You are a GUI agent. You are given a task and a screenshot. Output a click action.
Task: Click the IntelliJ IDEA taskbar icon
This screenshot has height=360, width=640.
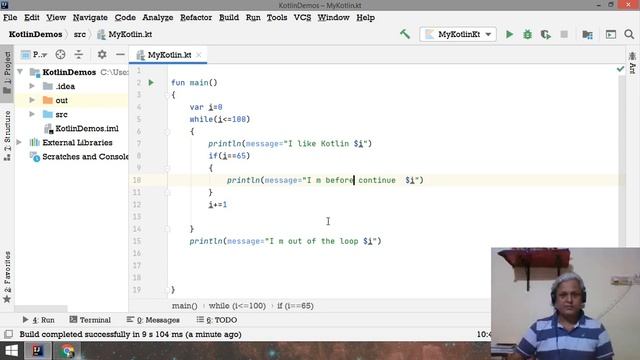click(x=38, y=351)
